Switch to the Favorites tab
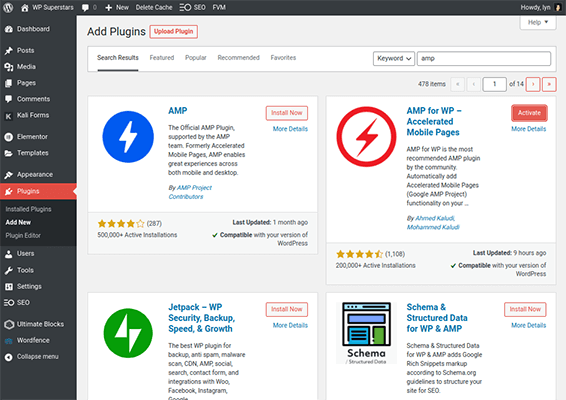 click(x=283, y=58)
